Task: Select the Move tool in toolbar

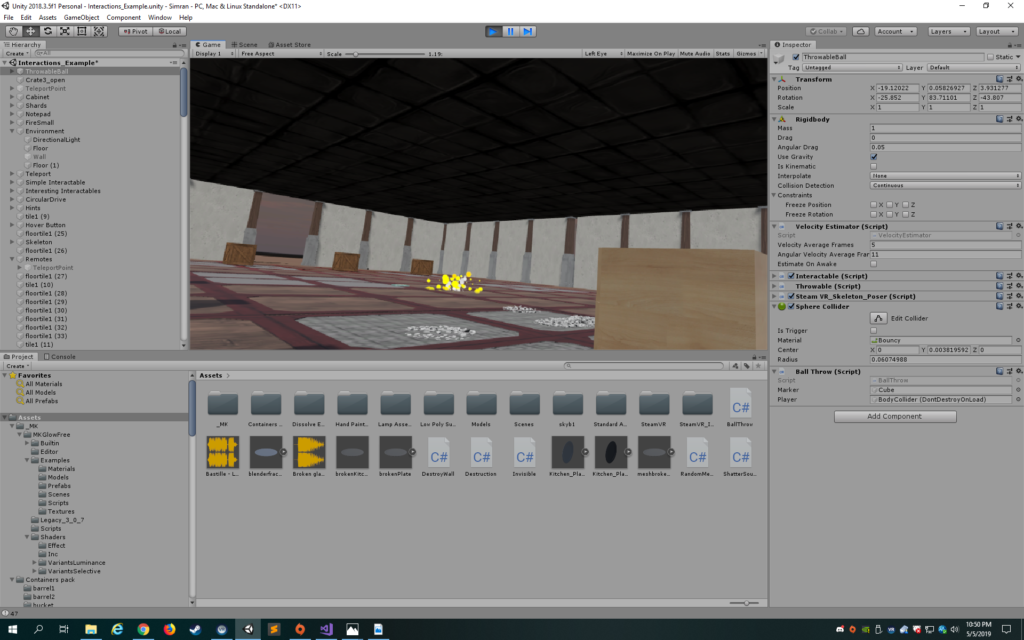Action: point(30,31)
